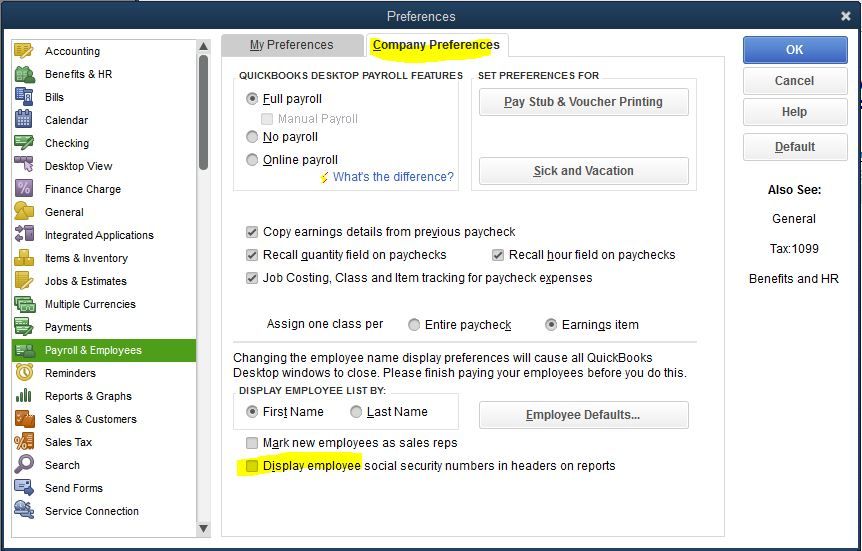Open the What's the difference? link
862x551 pixels.
pyautogui.click(x=393, y=177)
